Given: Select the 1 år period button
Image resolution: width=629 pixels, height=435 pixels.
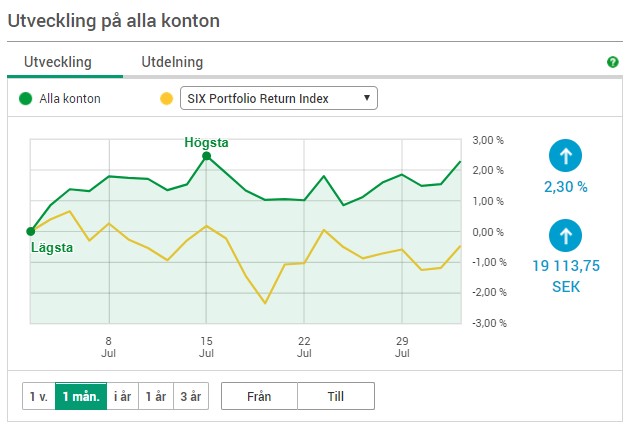Looking at the screenshot, I should click(156, 396).
